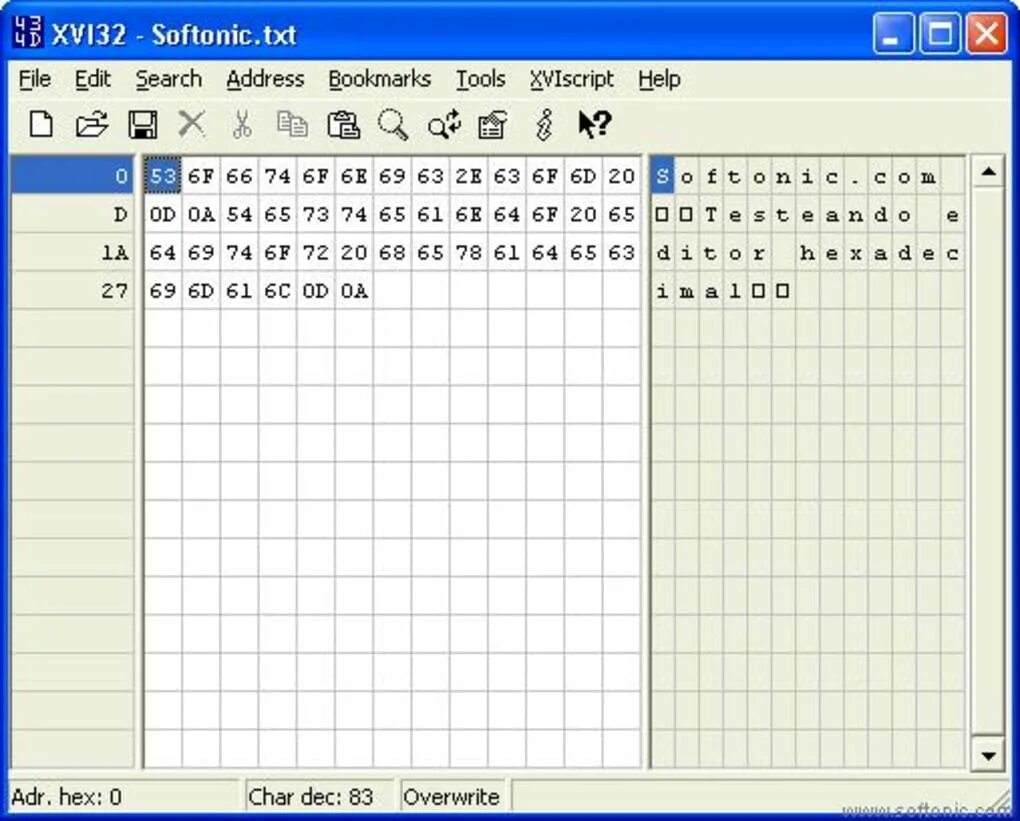The width and height of the screenshot is (1020, 821).
Task: Click the 'Adr. hex: 0' status field
Action: (124, 796)
